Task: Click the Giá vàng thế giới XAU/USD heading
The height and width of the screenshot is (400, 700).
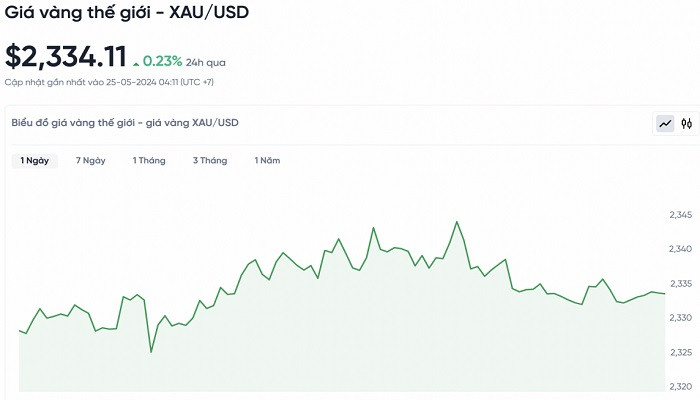Action: tap(128, 13)
